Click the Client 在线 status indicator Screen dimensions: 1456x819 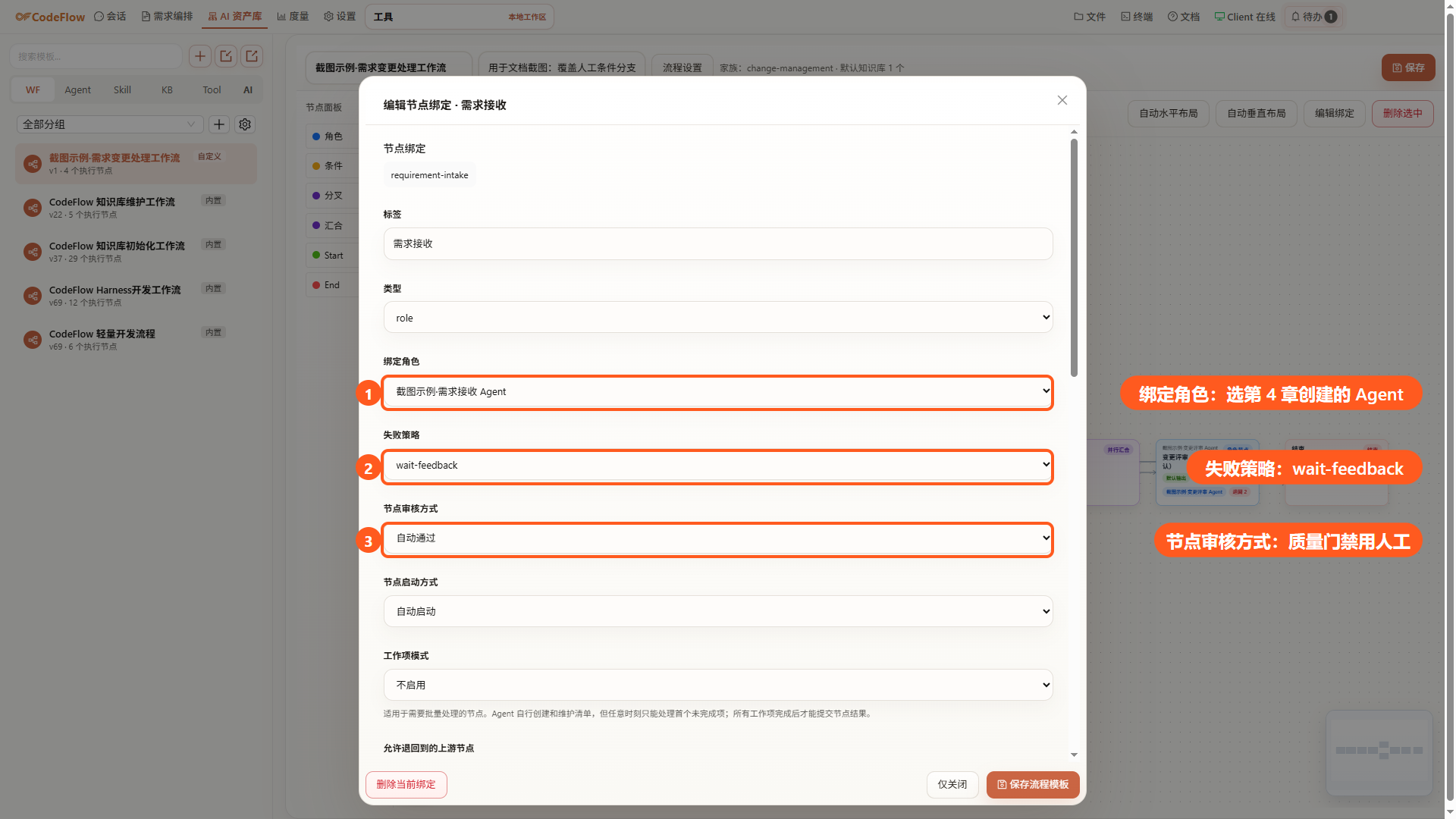(1245, 17)
